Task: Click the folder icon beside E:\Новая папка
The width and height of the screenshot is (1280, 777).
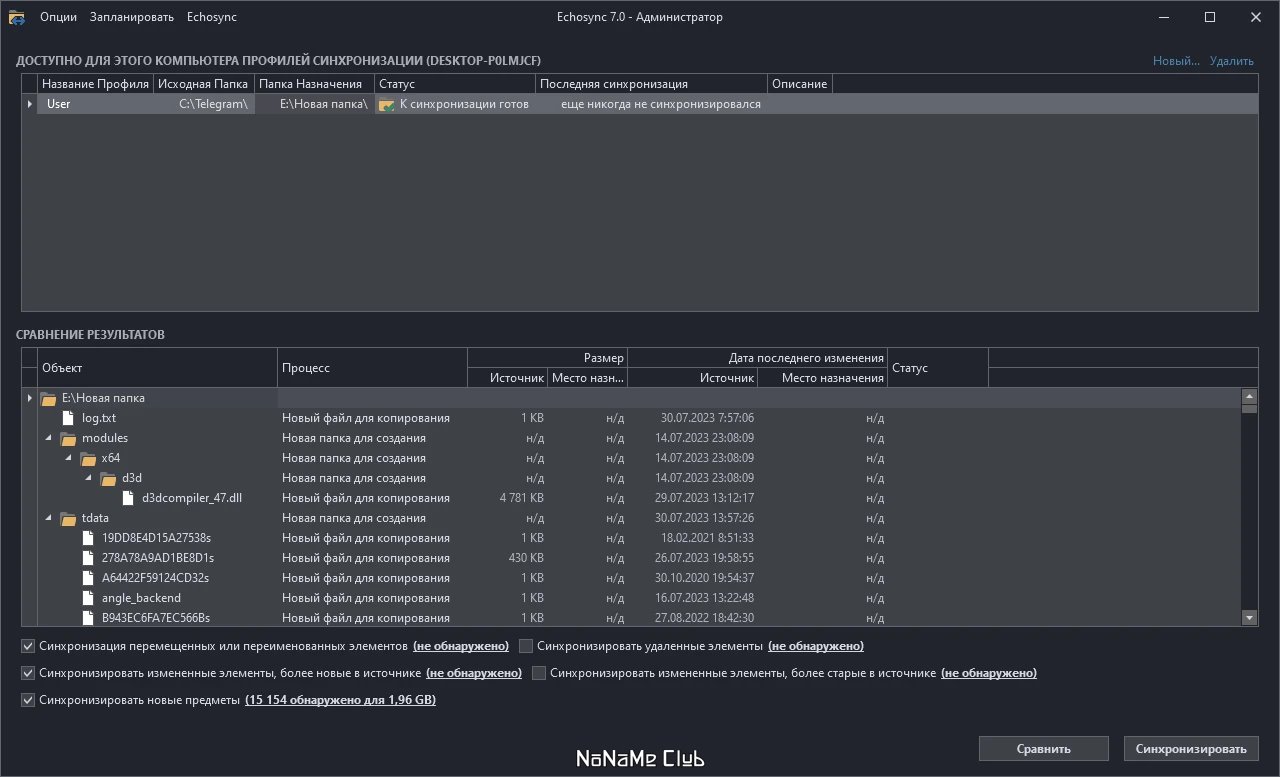Action: tap(48, 398)
